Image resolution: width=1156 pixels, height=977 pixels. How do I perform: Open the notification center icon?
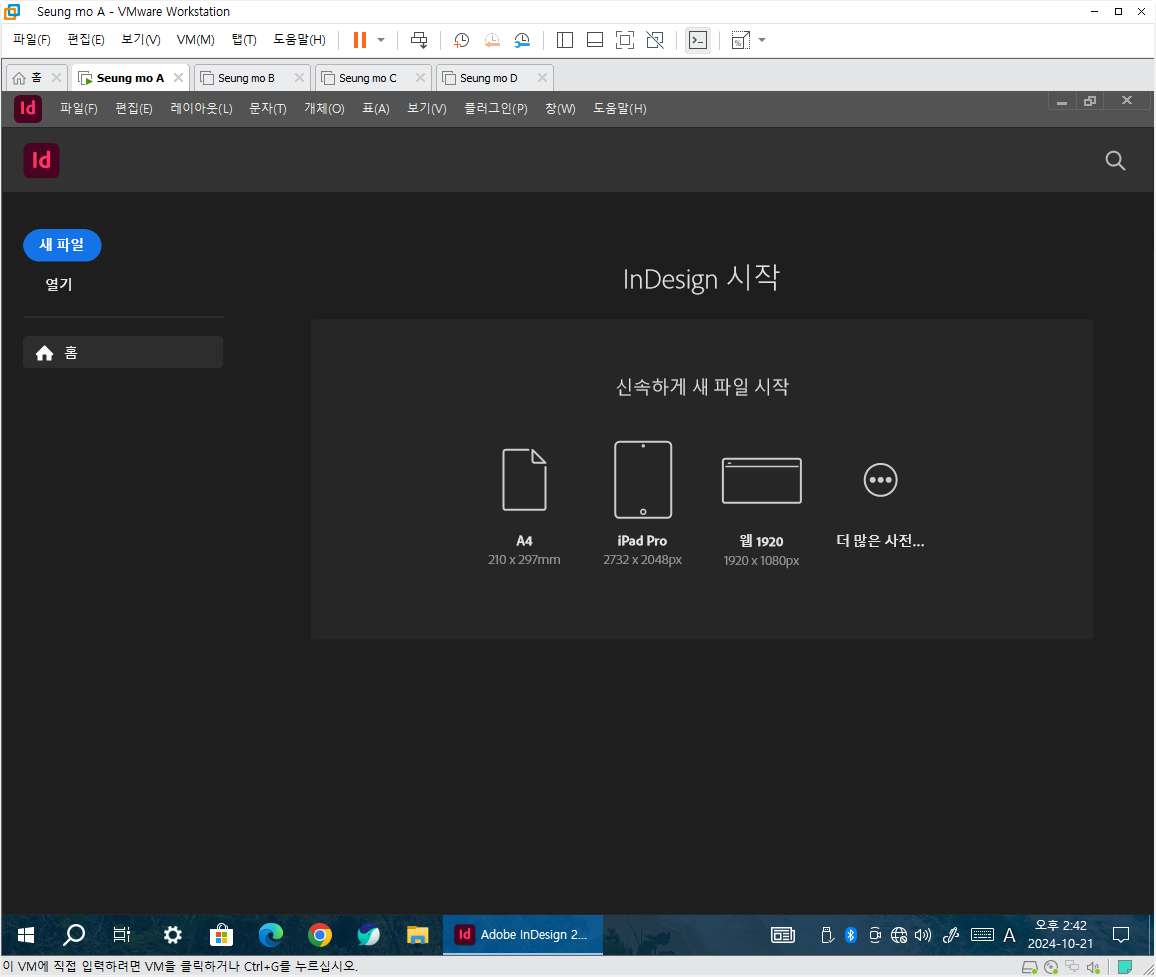1121,935
